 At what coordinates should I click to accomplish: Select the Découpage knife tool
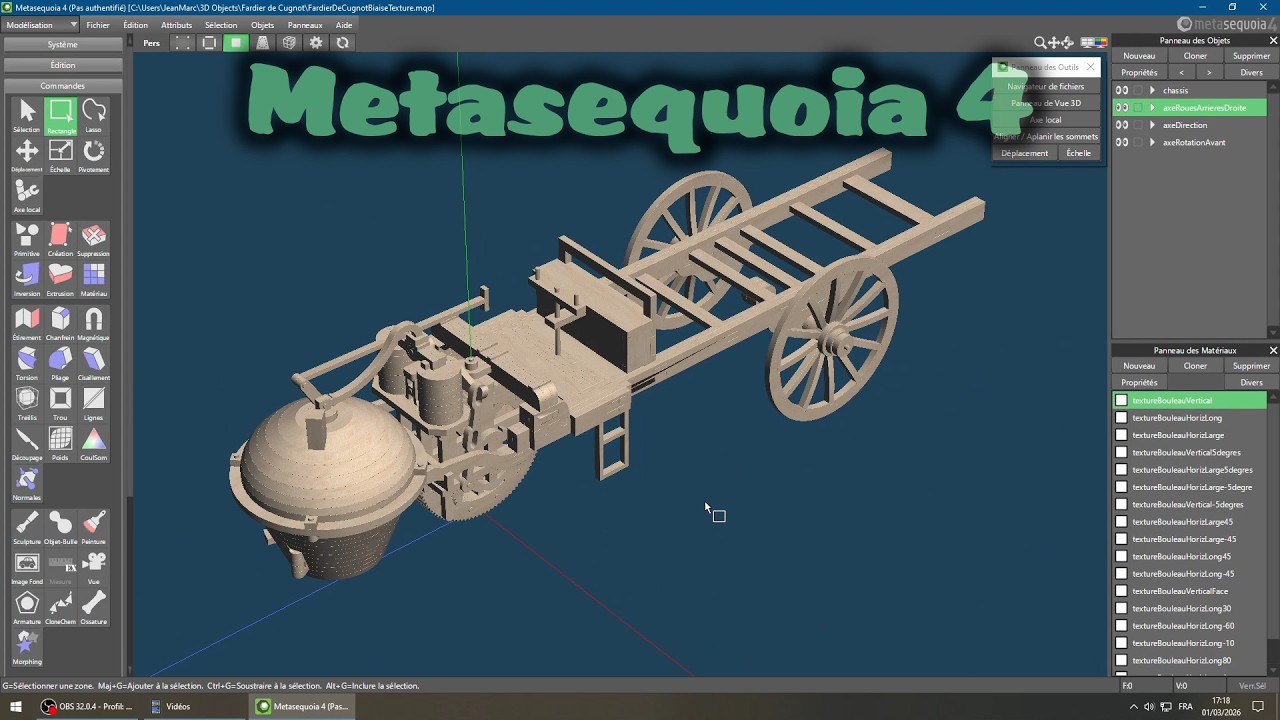pyautogui.click(x=27, y=444)
